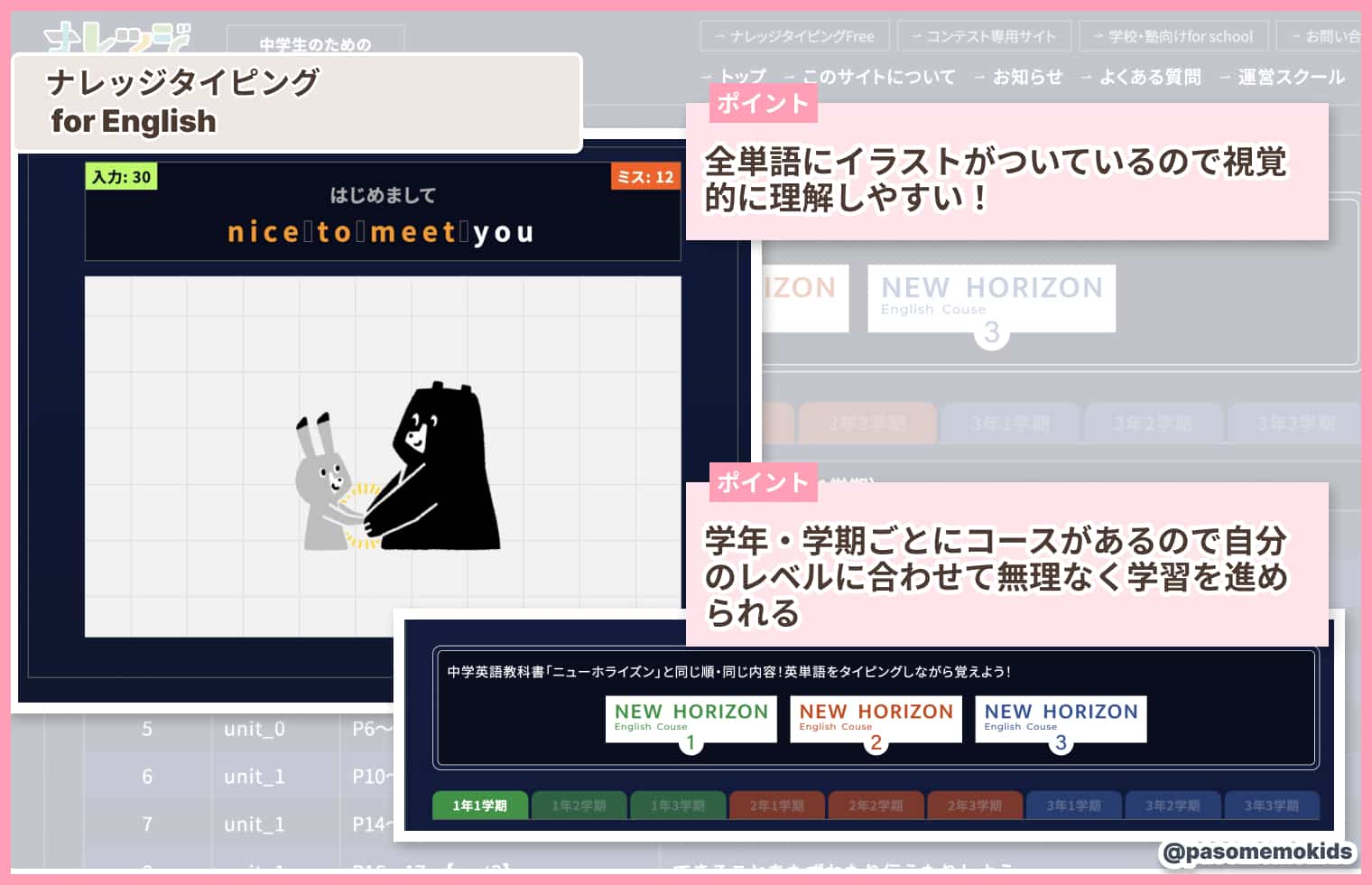Click the はじめまして translation text
The width and height of the screenshot is (1372, 885).
point(383,195)
